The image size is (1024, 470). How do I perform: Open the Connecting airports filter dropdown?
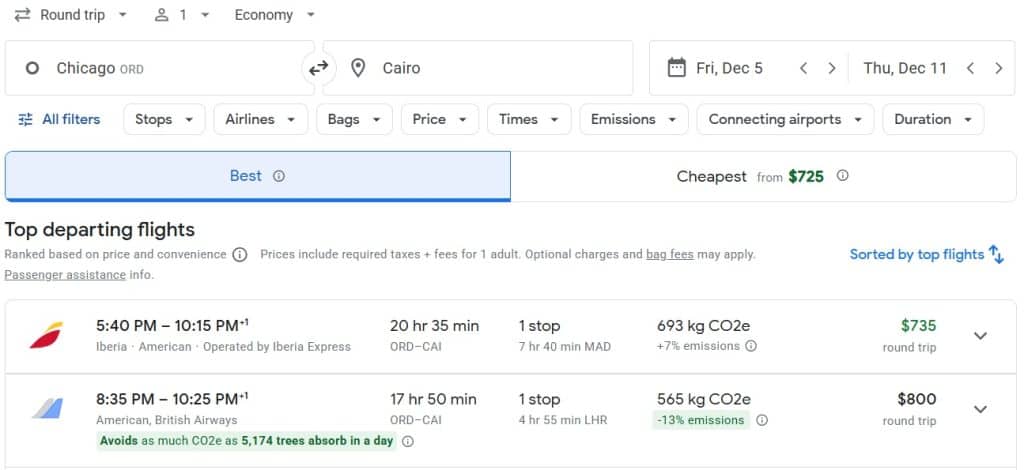point(785,119)
